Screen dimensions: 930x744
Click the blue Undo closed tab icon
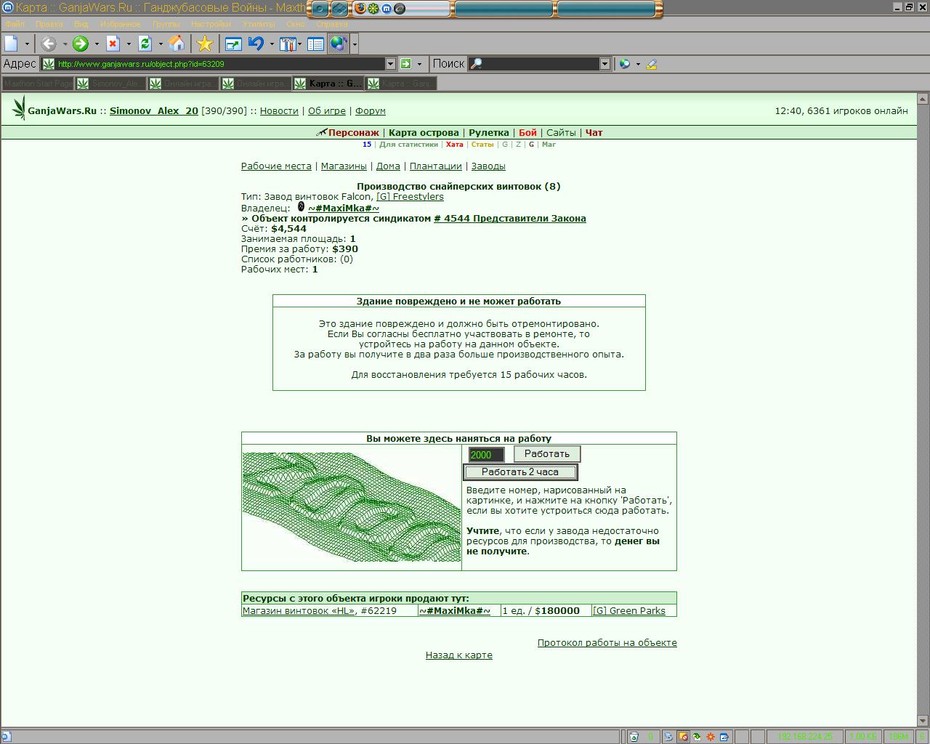[256, 43]
